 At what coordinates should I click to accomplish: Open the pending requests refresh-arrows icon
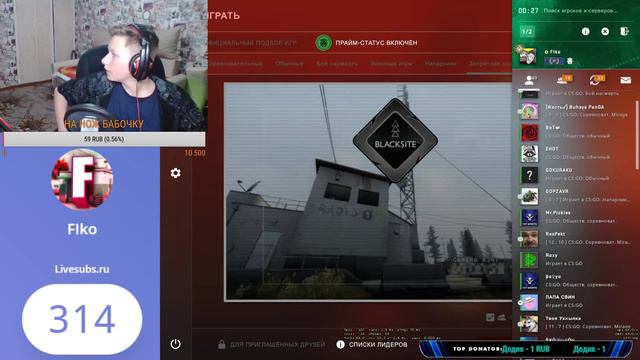[596, 80]
